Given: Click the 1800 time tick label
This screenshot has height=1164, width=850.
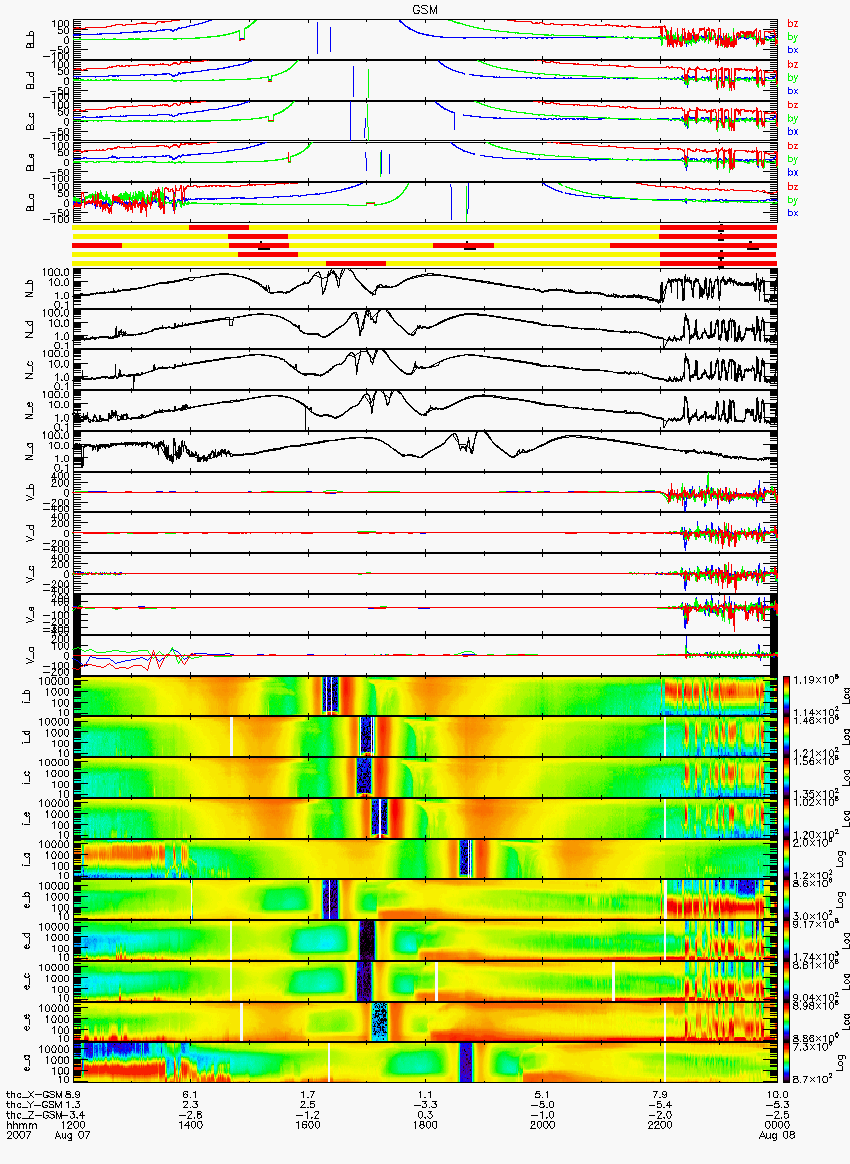Looking at the screenshot, I should 425,1125.
